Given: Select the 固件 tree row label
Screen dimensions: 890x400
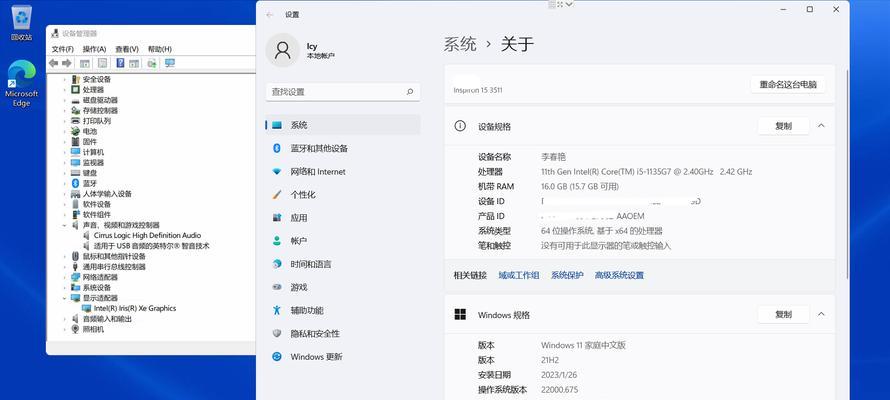Looking at the screenshot, I should click(x=90, y=142).
